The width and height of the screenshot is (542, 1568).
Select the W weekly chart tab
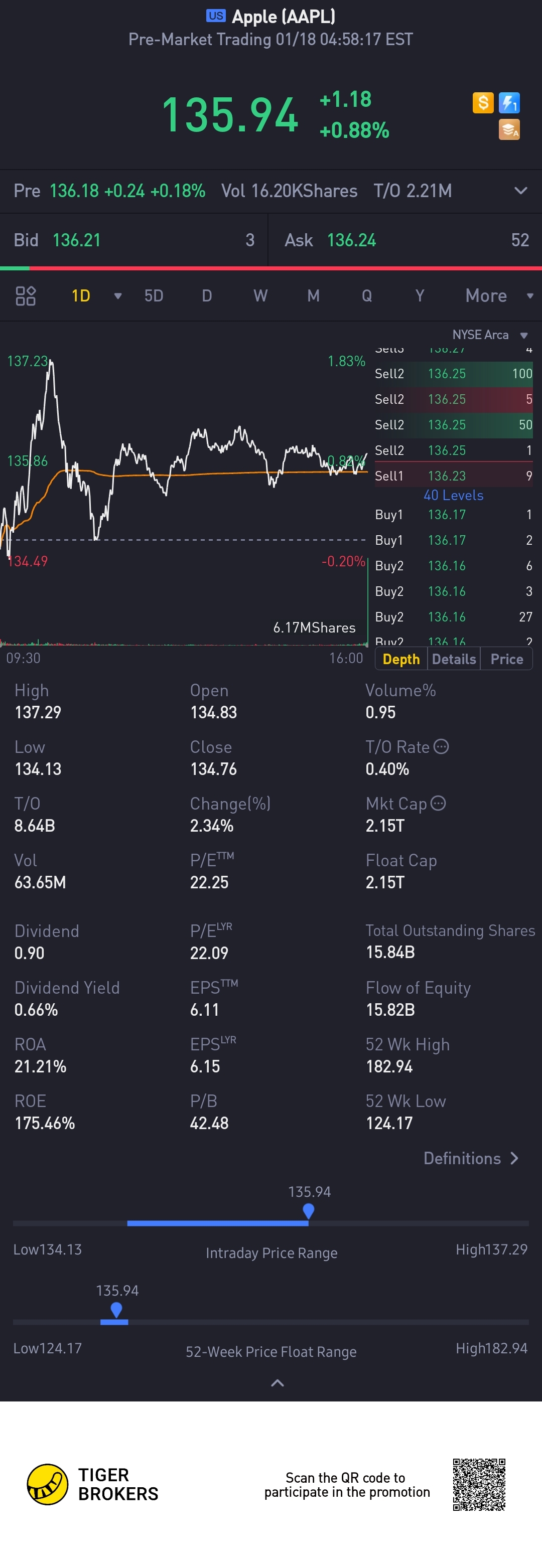point(260,296)
